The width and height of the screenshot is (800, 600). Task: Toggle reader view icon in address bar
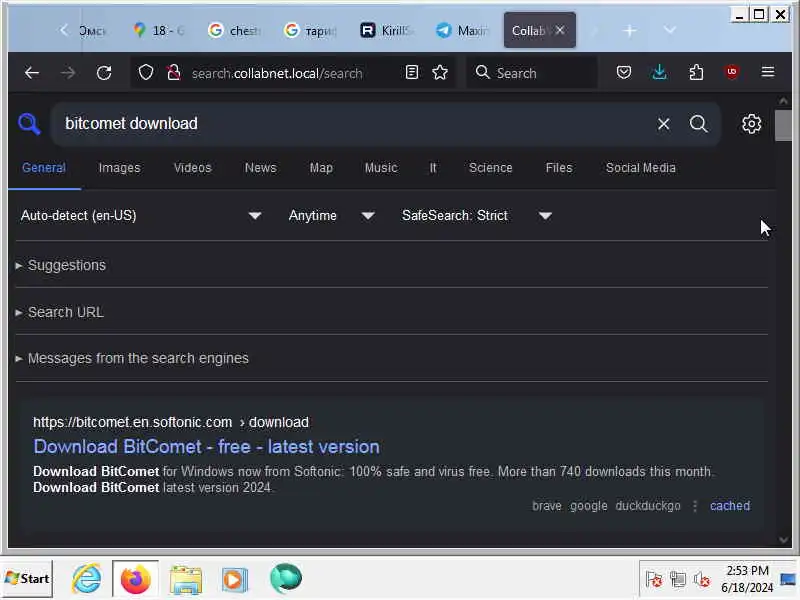[x=412, y=72]
